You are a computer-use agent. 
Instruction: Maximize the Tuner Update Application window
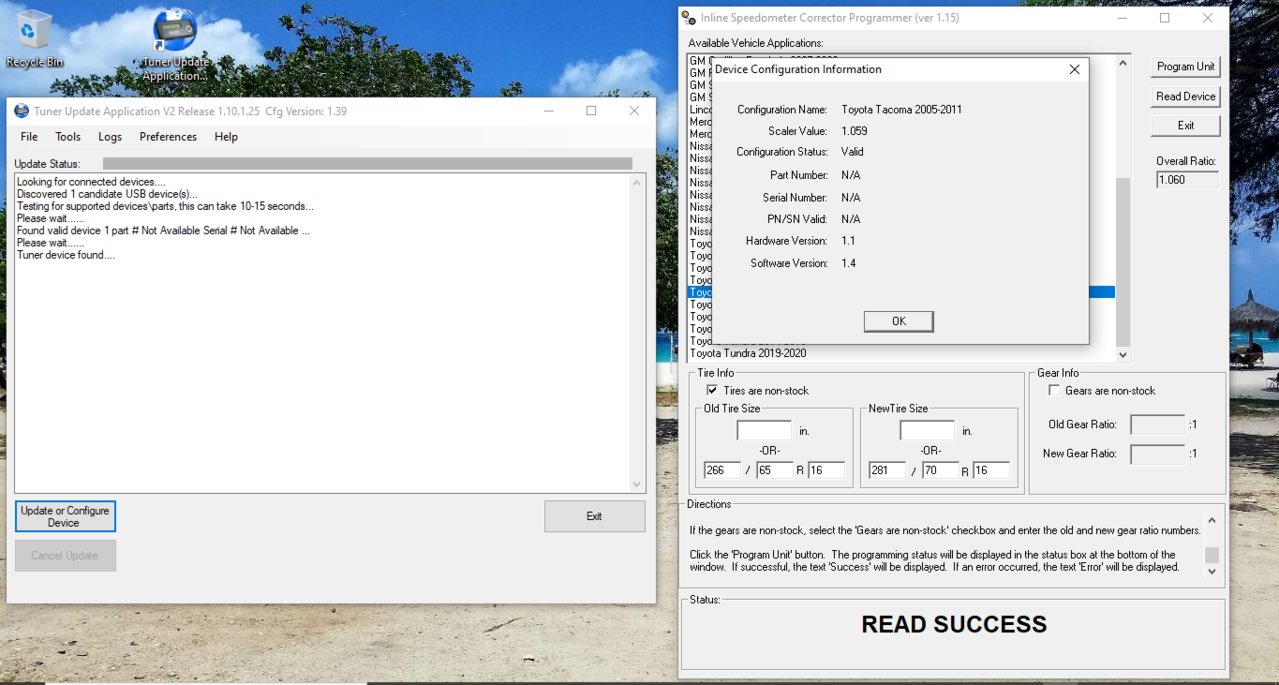[591, 111]
